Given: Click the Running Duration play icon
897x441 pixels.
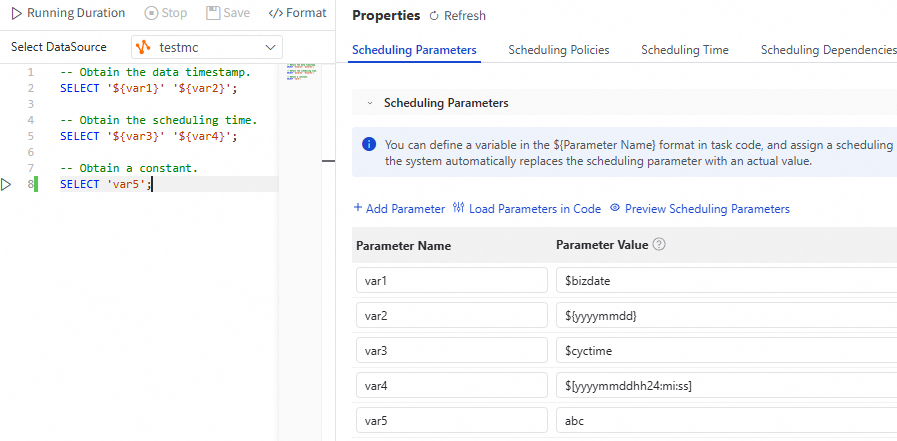Looking at the screenshot, I should (17, 13).
